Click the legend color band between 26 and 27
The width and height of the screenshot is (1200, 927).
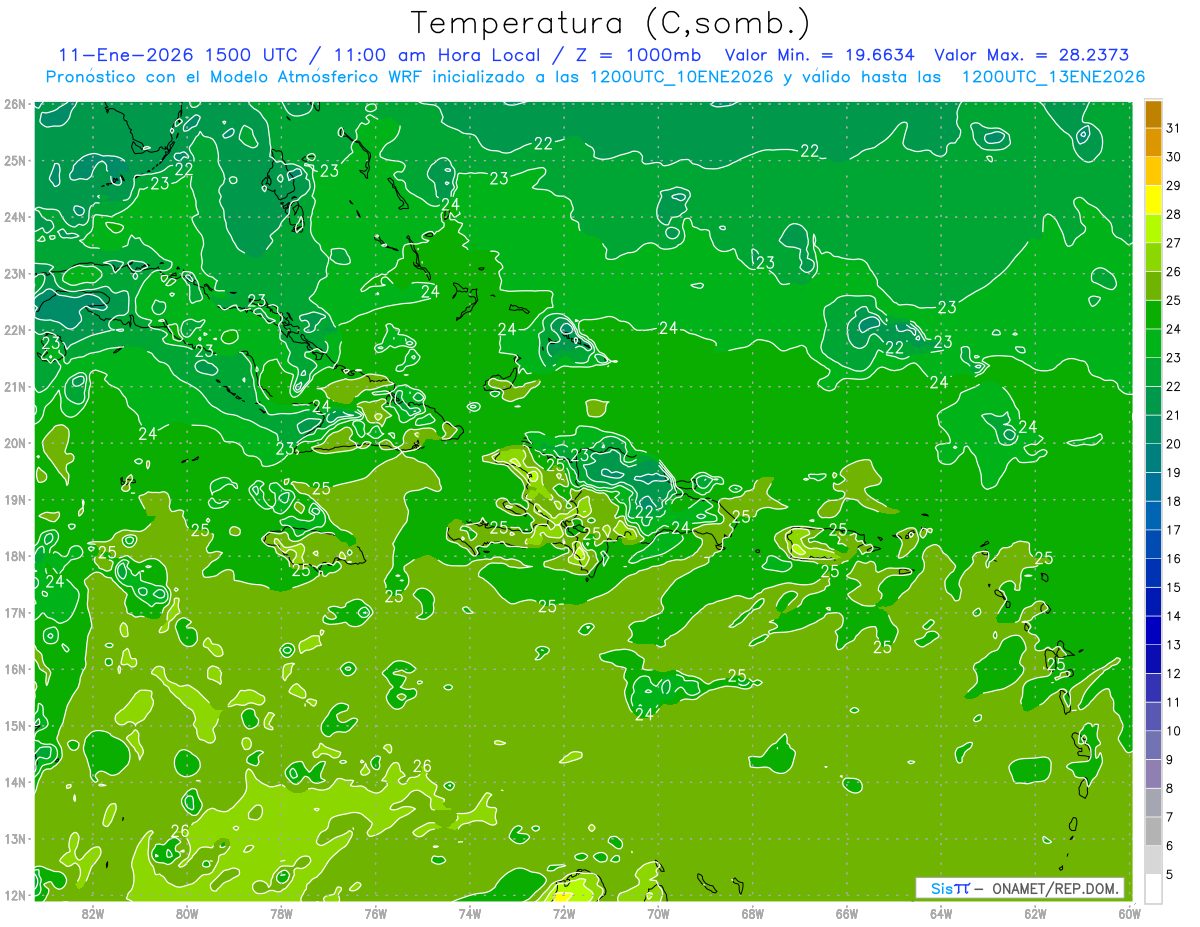[1153, 256]
